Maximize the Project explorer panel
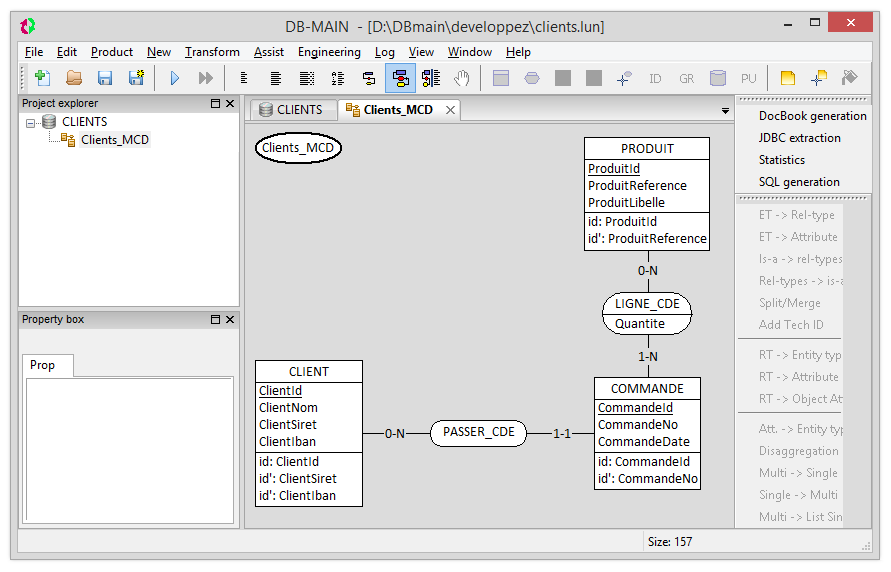 pos(215,103)
